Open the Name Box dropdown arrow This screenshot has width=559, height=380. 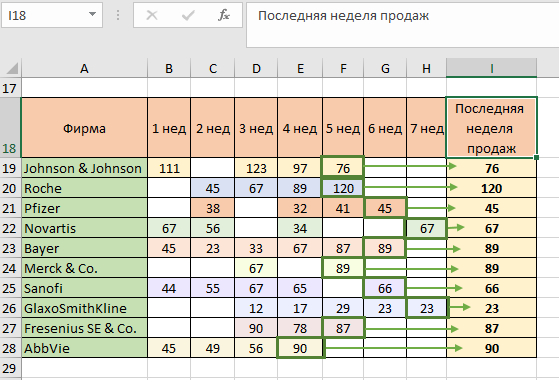point(92,14)
